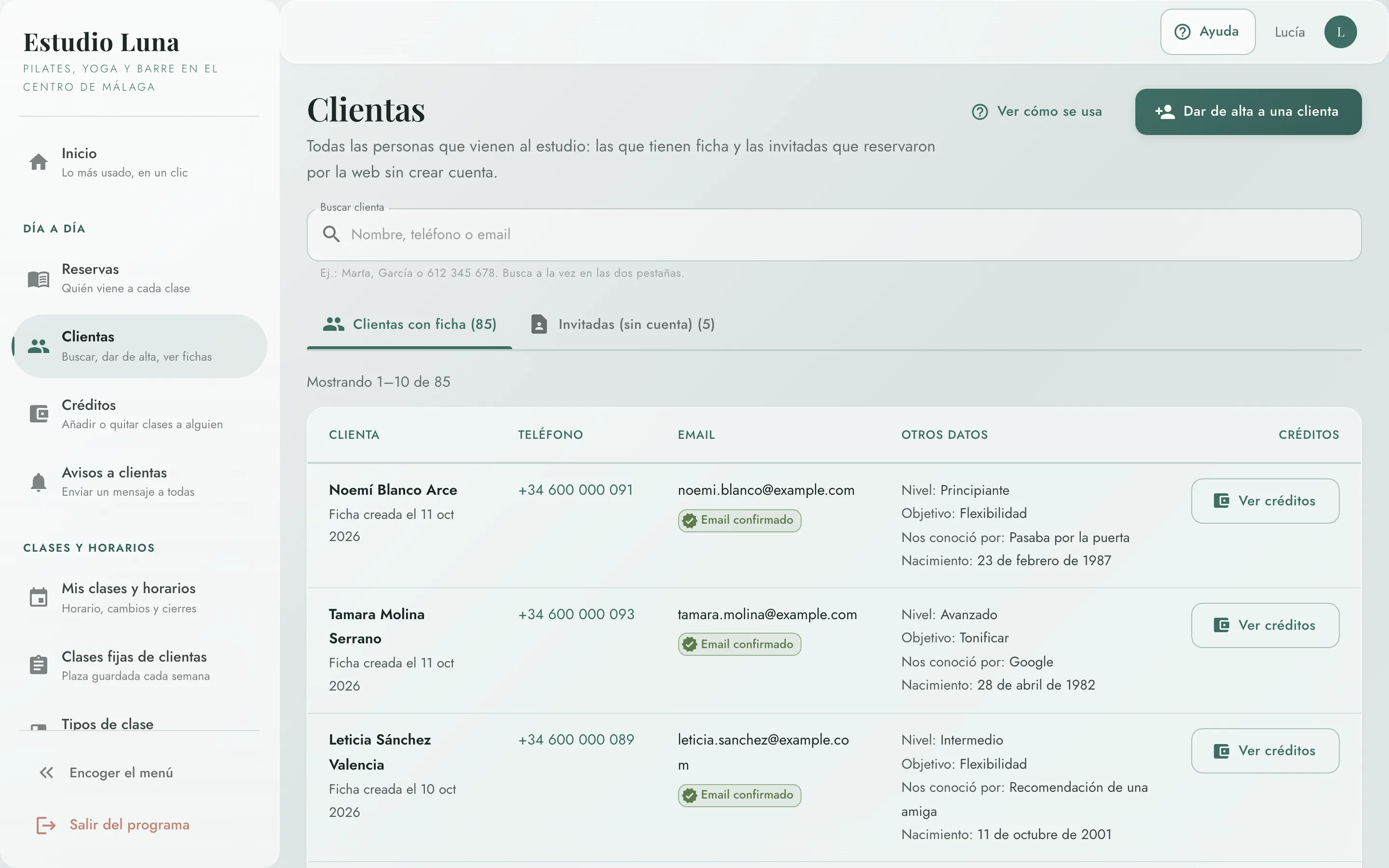Click the Ayuda button

coord(1208,31)
